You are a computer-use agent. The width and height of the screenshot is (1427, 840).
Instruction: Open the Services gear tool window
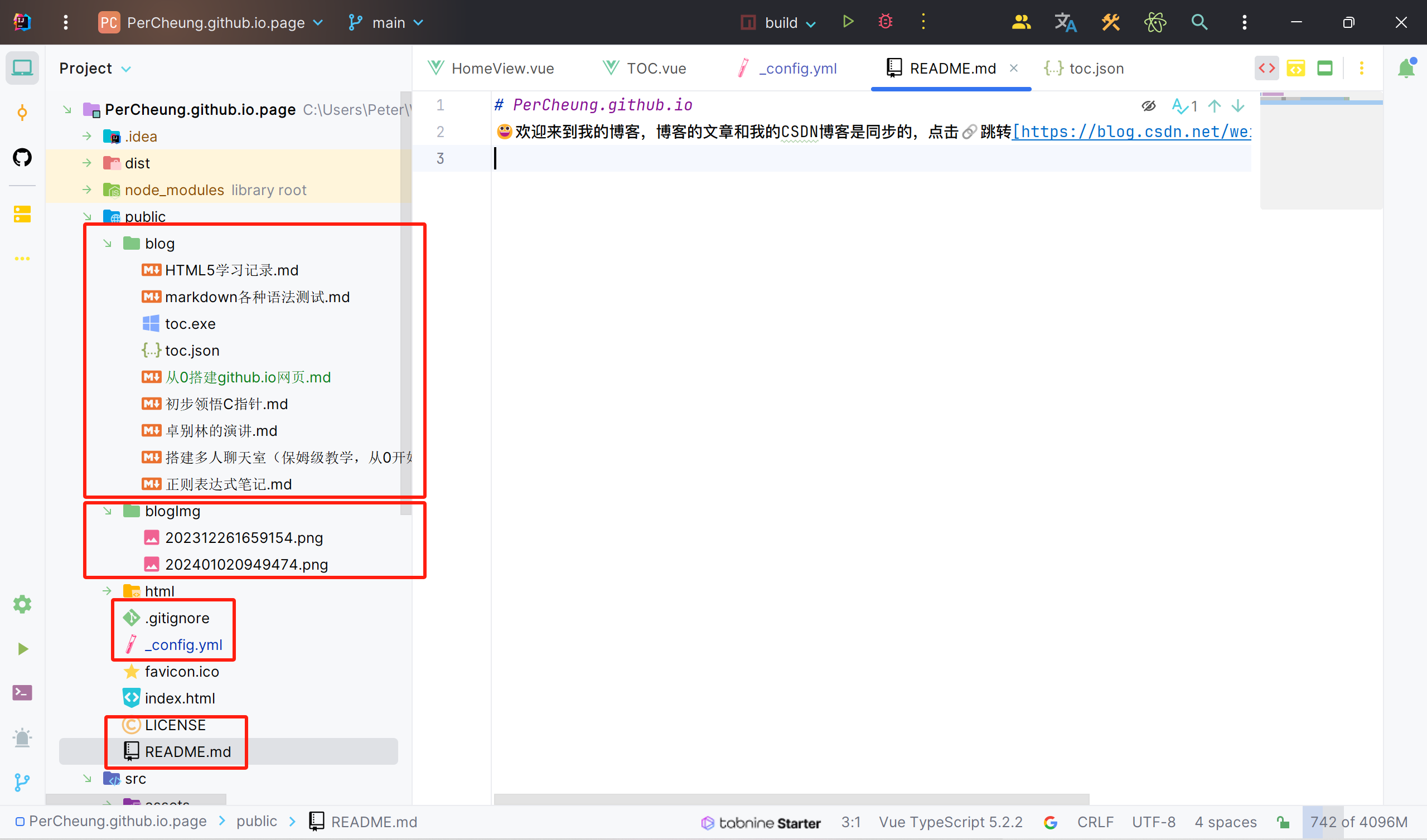pos(22,604)
